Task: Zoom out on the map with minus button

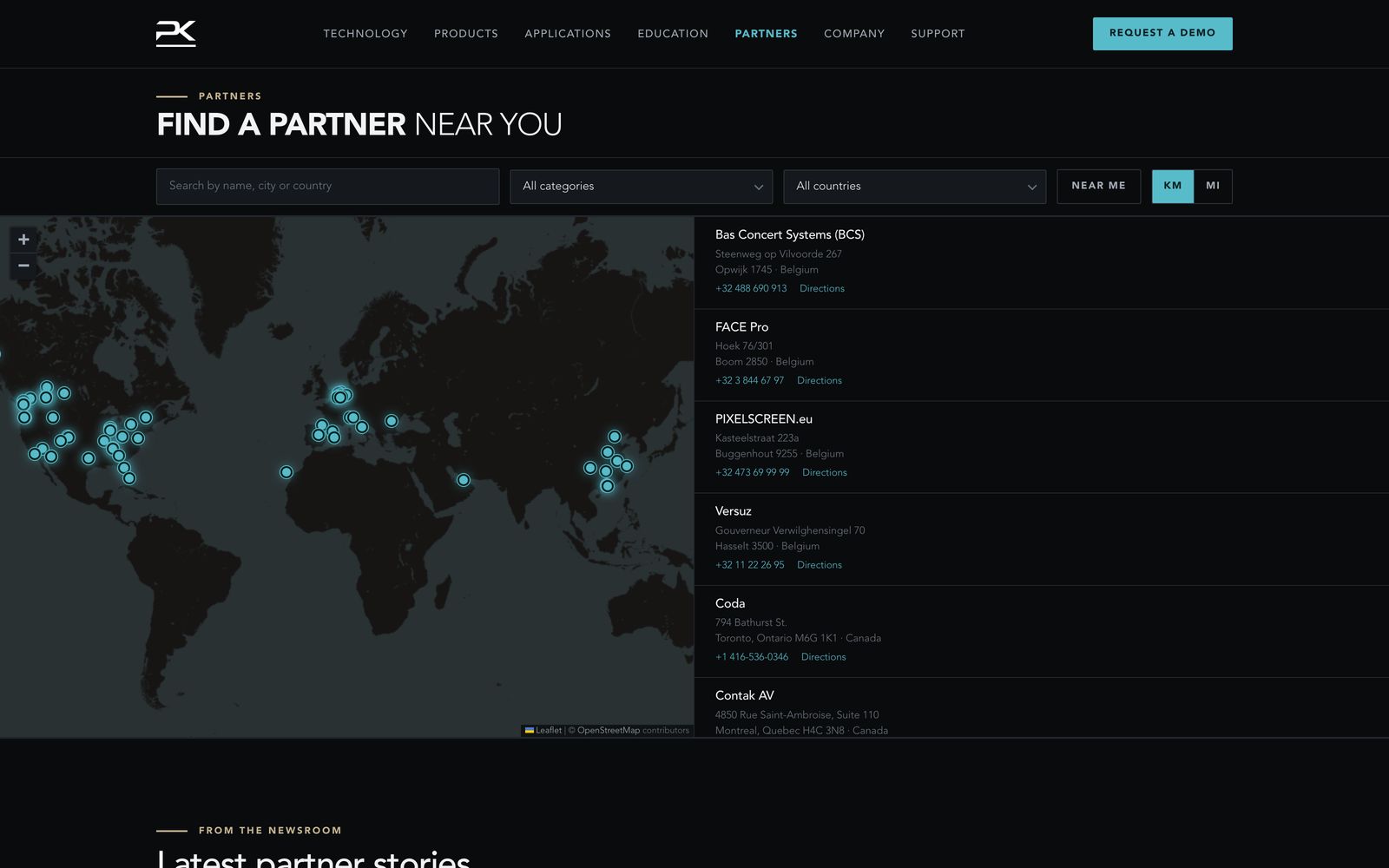Action: pyautogui.click(x=23, y=266)
